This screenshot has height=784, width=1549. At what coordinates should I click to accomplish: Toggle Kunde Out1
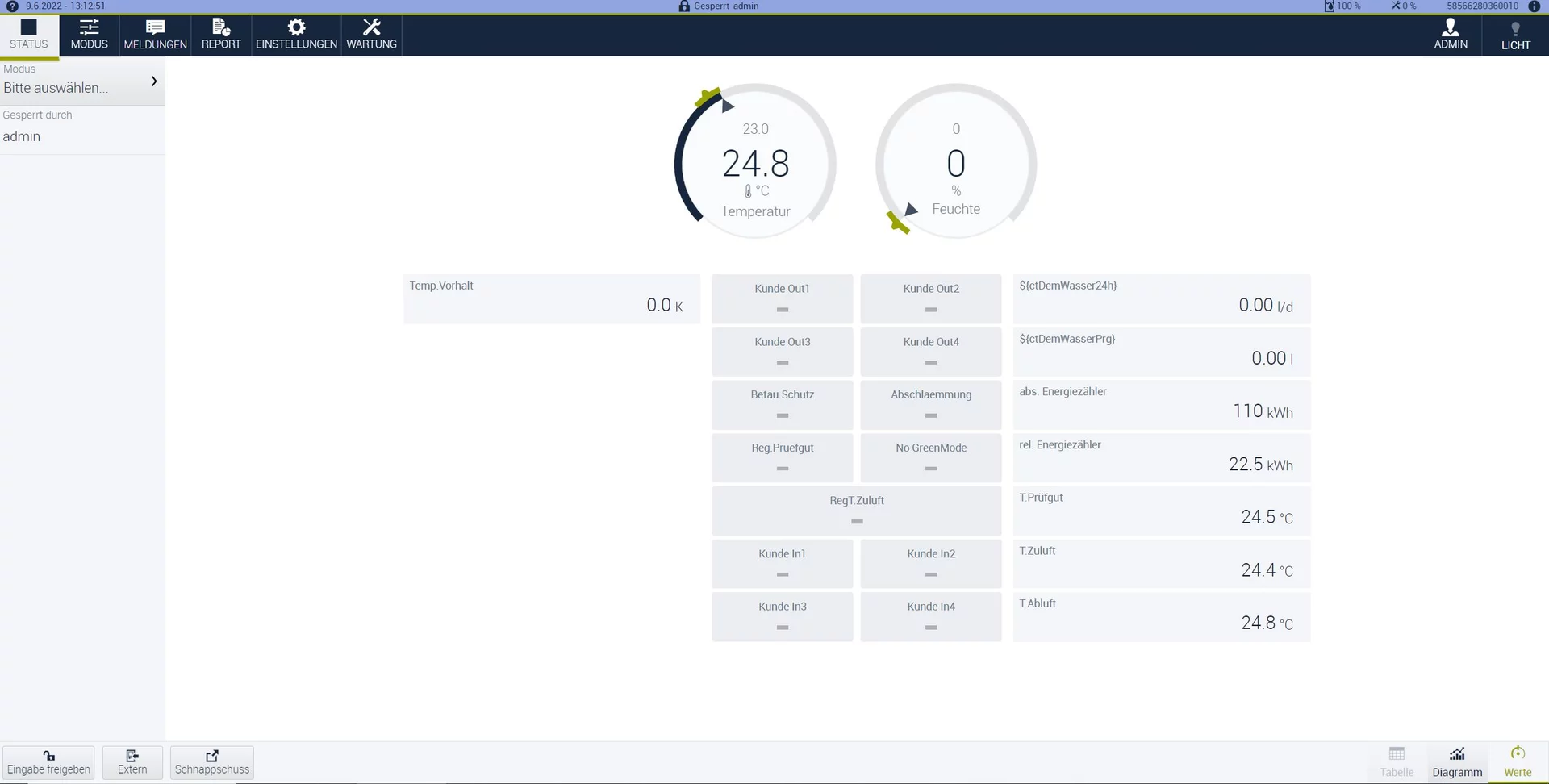point(782,298)
